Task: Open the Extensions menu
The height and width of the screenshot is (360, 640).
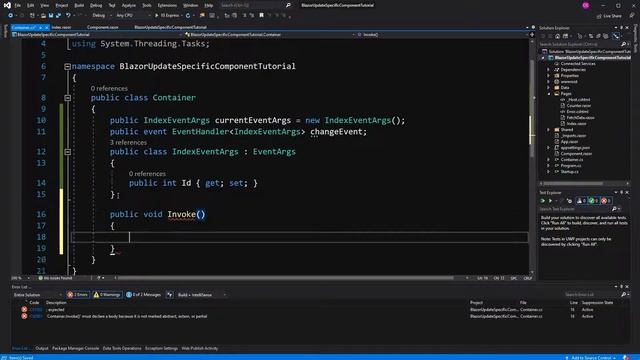Action: [x=167, y=5]
